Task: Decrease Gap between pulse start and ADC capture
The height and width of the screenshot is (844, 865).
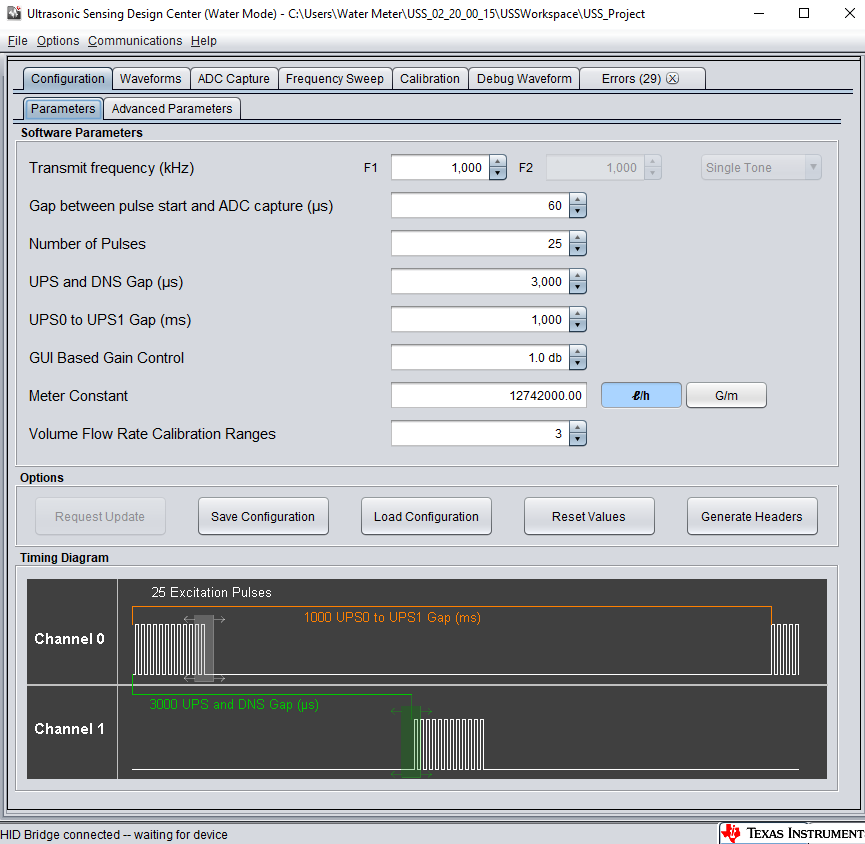Action: pyautogui.click(x=578, y=211)
